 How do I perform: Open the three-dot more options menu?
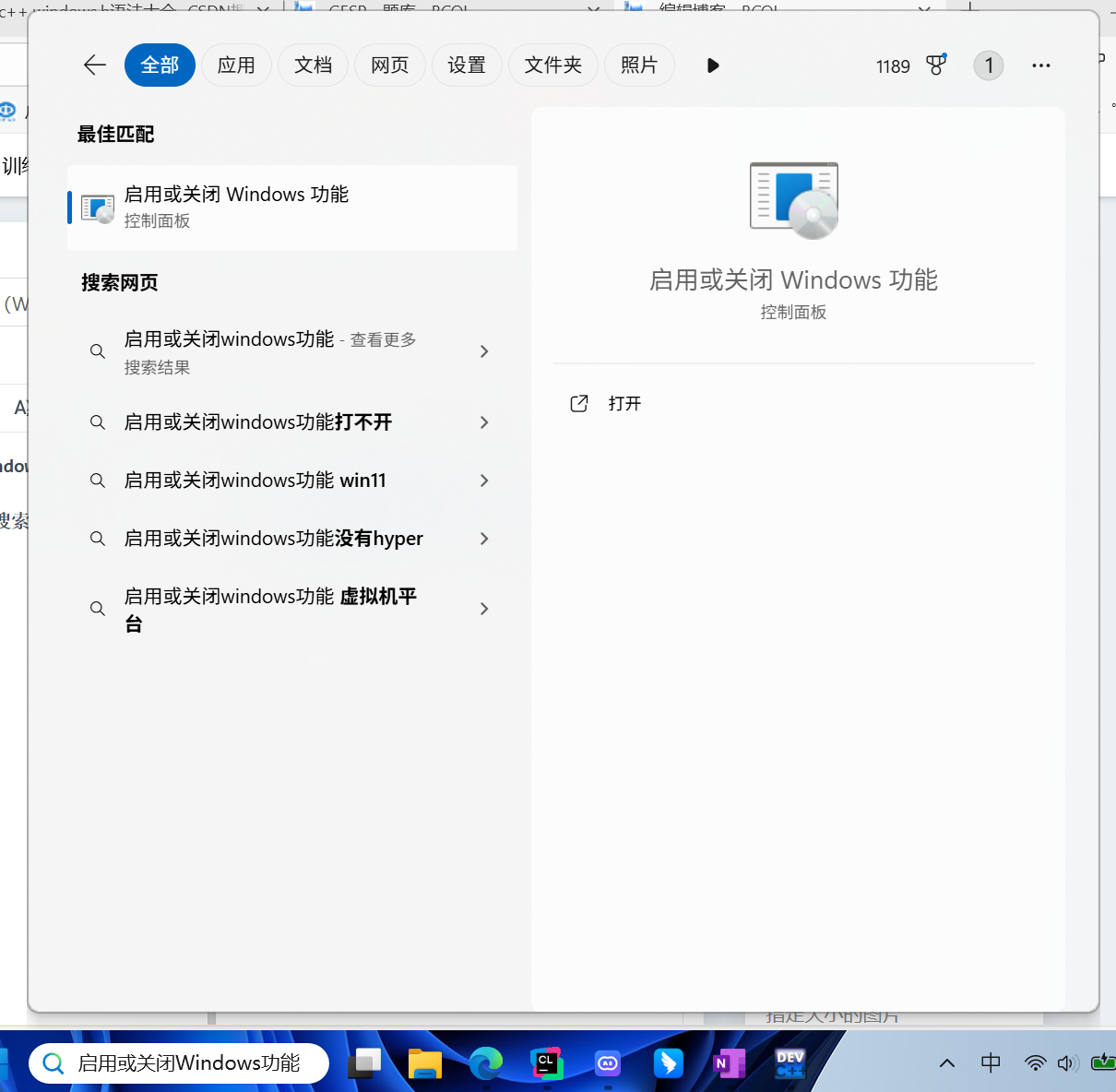point(1040,65)
